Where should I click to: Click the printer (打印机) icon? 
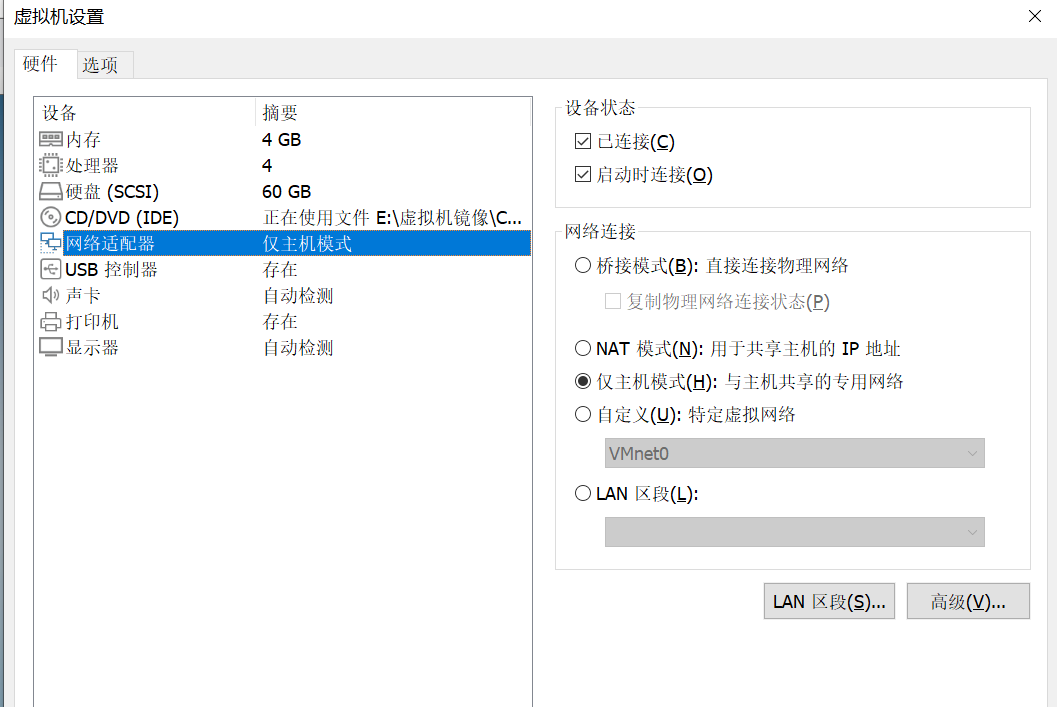[51, 321]
